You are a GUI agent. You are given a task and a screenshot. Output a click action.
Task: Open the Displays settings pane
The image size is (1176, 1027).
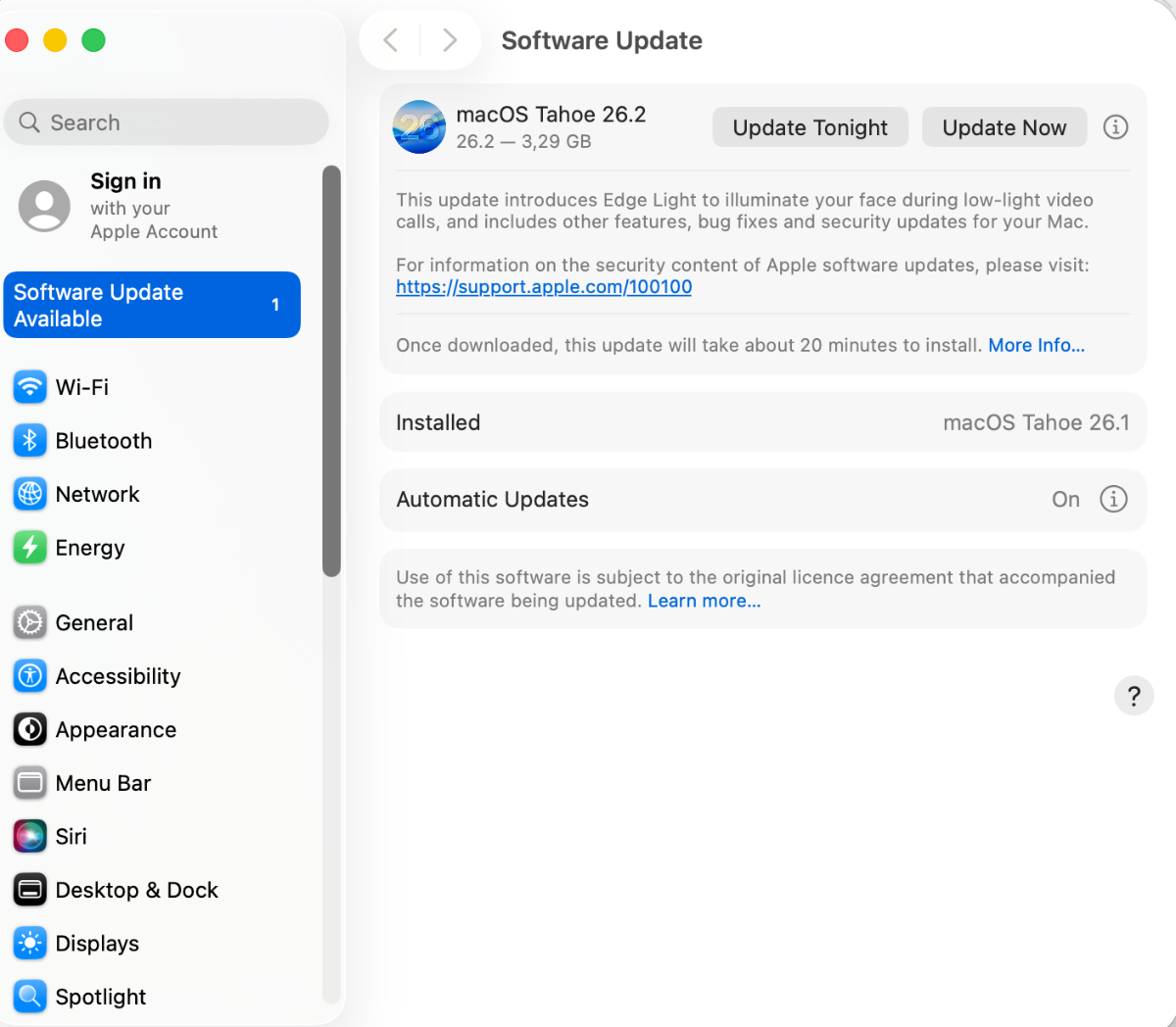pyautogui.click(x=76, y=943)
